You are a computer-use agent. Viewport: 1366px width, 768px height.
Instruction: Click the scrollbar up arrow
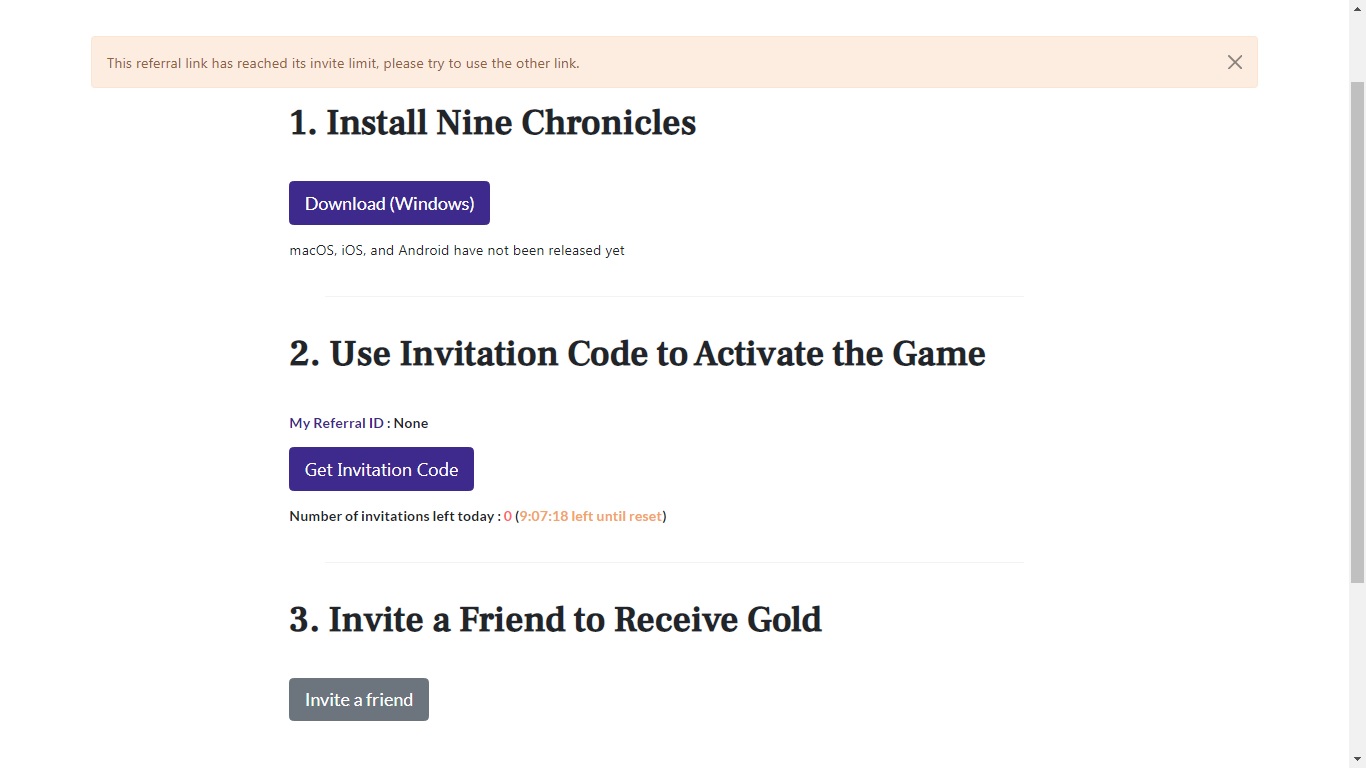click(1357, 8)
